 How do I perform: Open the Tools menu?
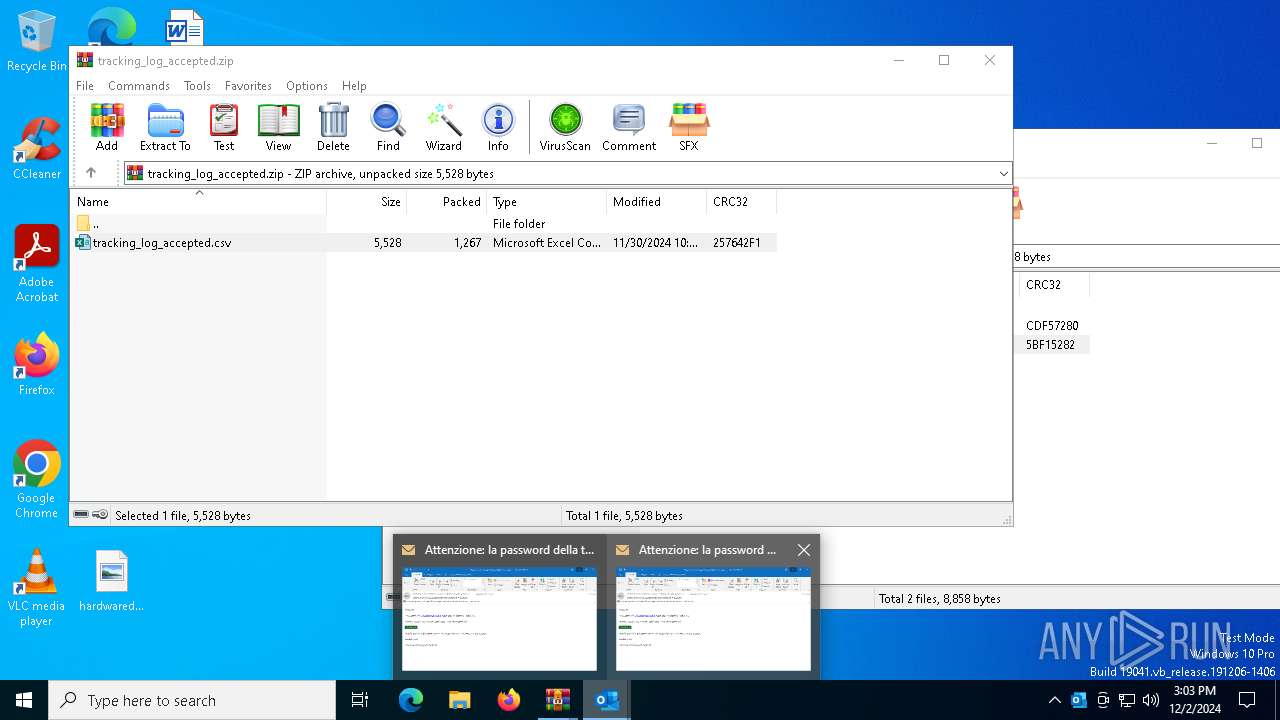[197, 86]
